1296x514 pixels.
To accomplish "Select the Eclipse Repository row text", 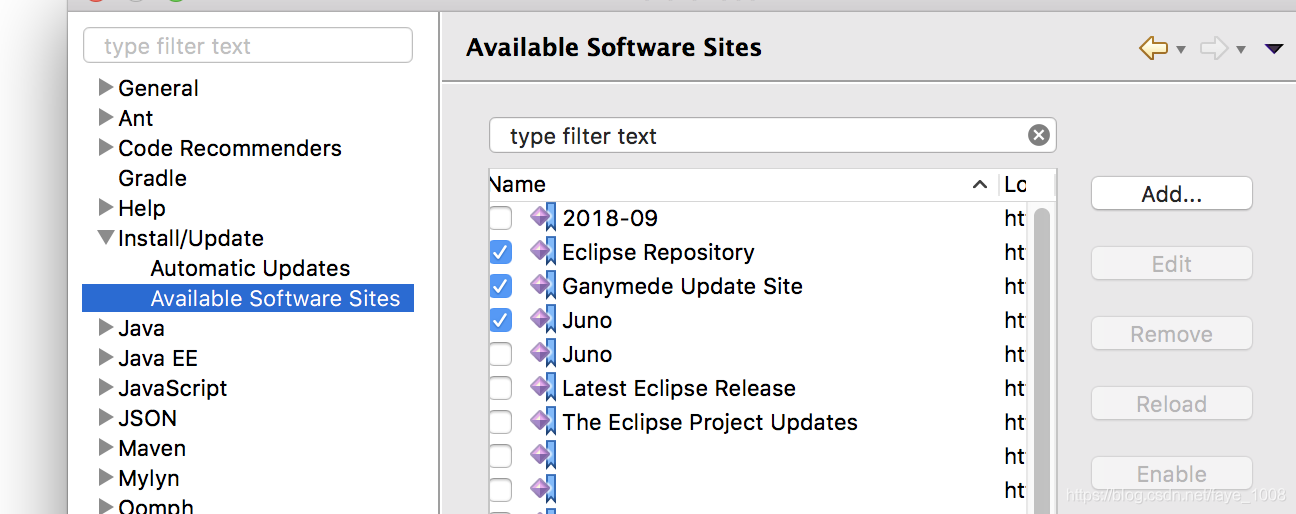I will [x=658, y=252].
